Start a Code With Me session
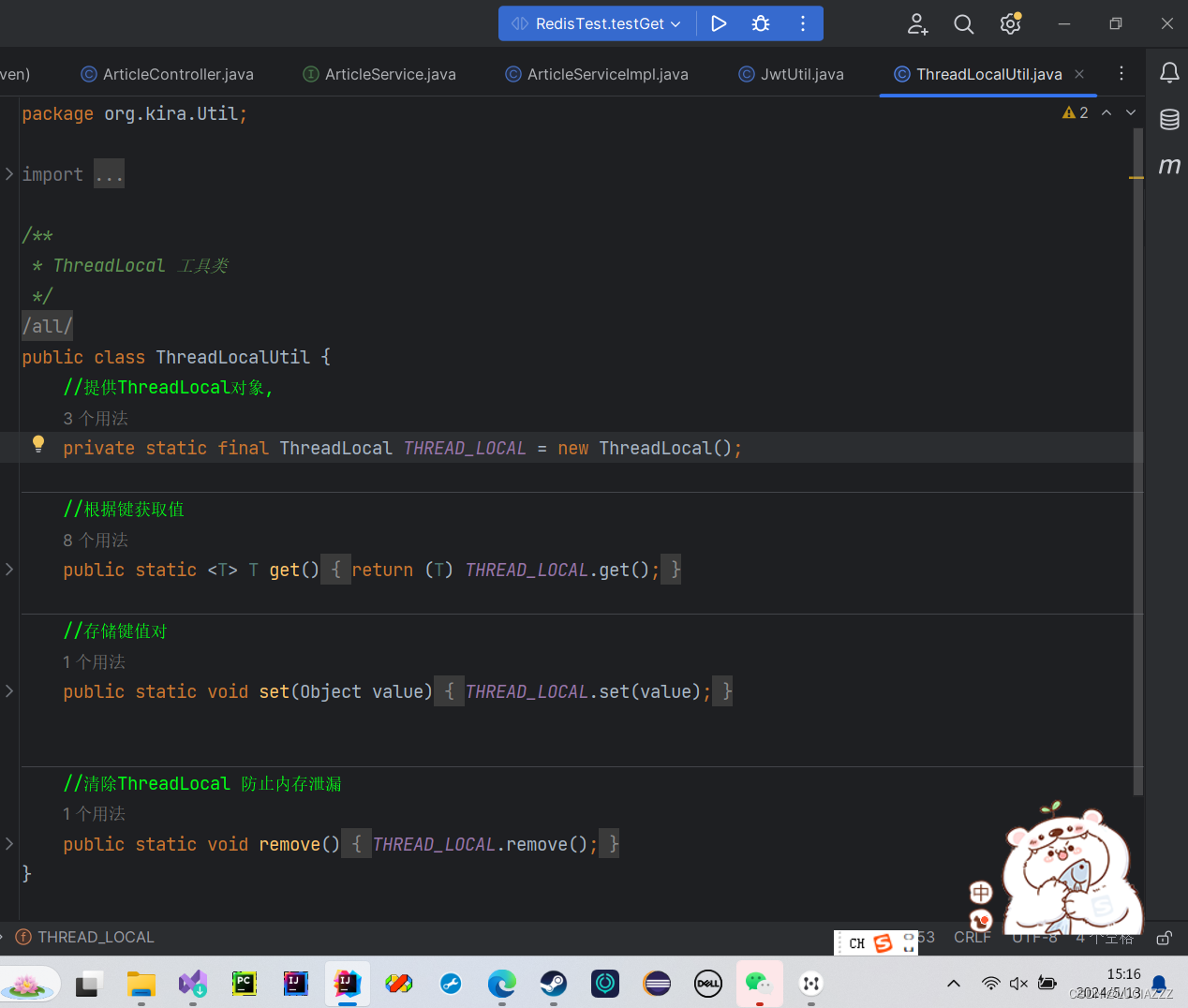 coord(917,23)
